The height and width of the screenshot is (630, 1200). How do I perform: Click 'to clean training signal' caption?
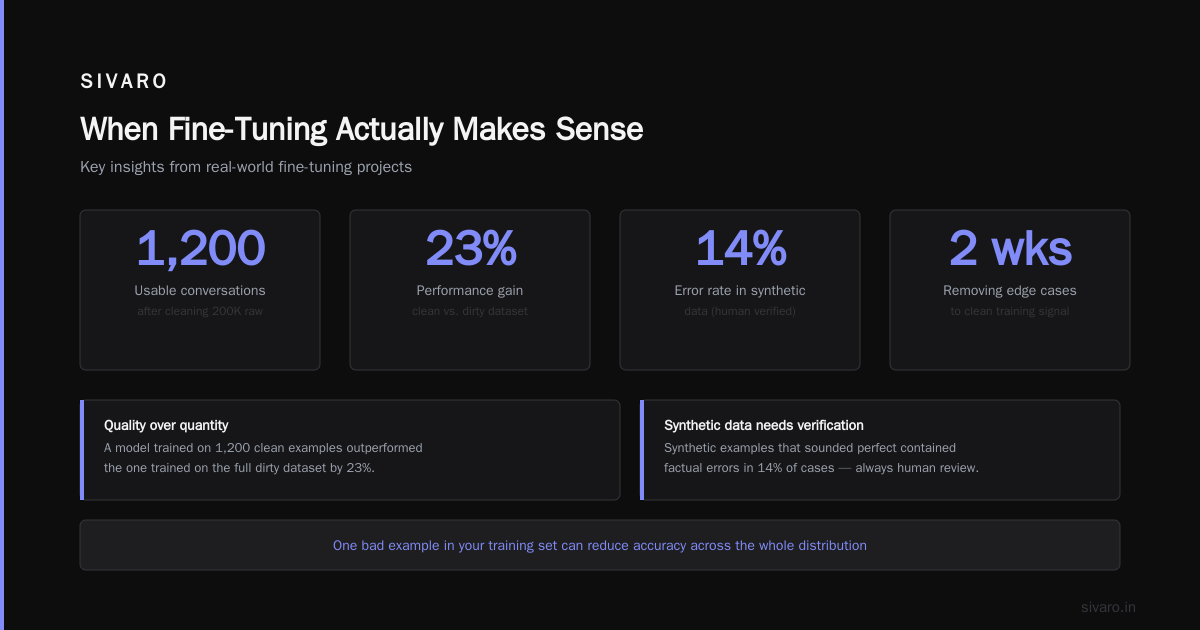coord(1010,311)
